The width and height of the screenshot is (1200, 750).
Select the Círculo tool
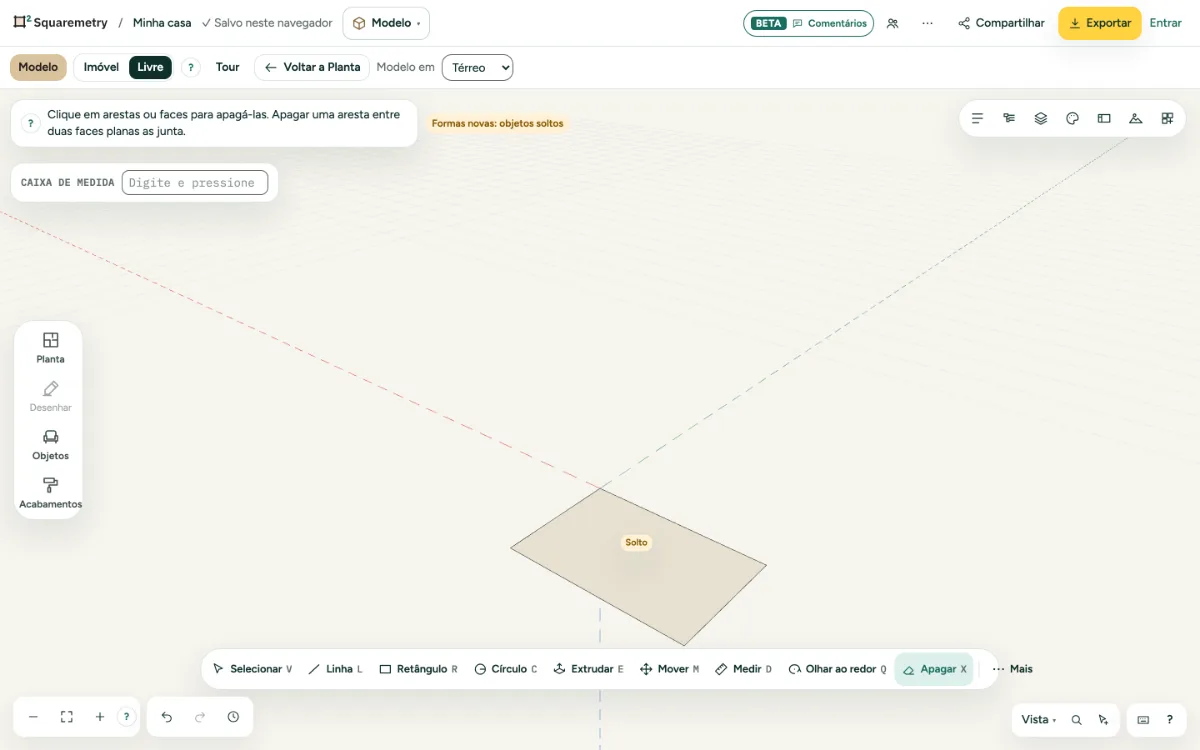click(505, 669)
